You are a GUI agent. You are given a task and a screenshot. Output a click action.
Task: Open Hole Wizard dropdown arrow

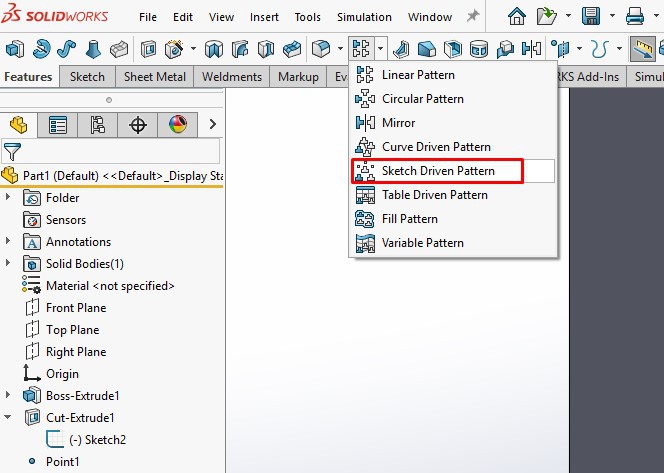click(194, 49)
